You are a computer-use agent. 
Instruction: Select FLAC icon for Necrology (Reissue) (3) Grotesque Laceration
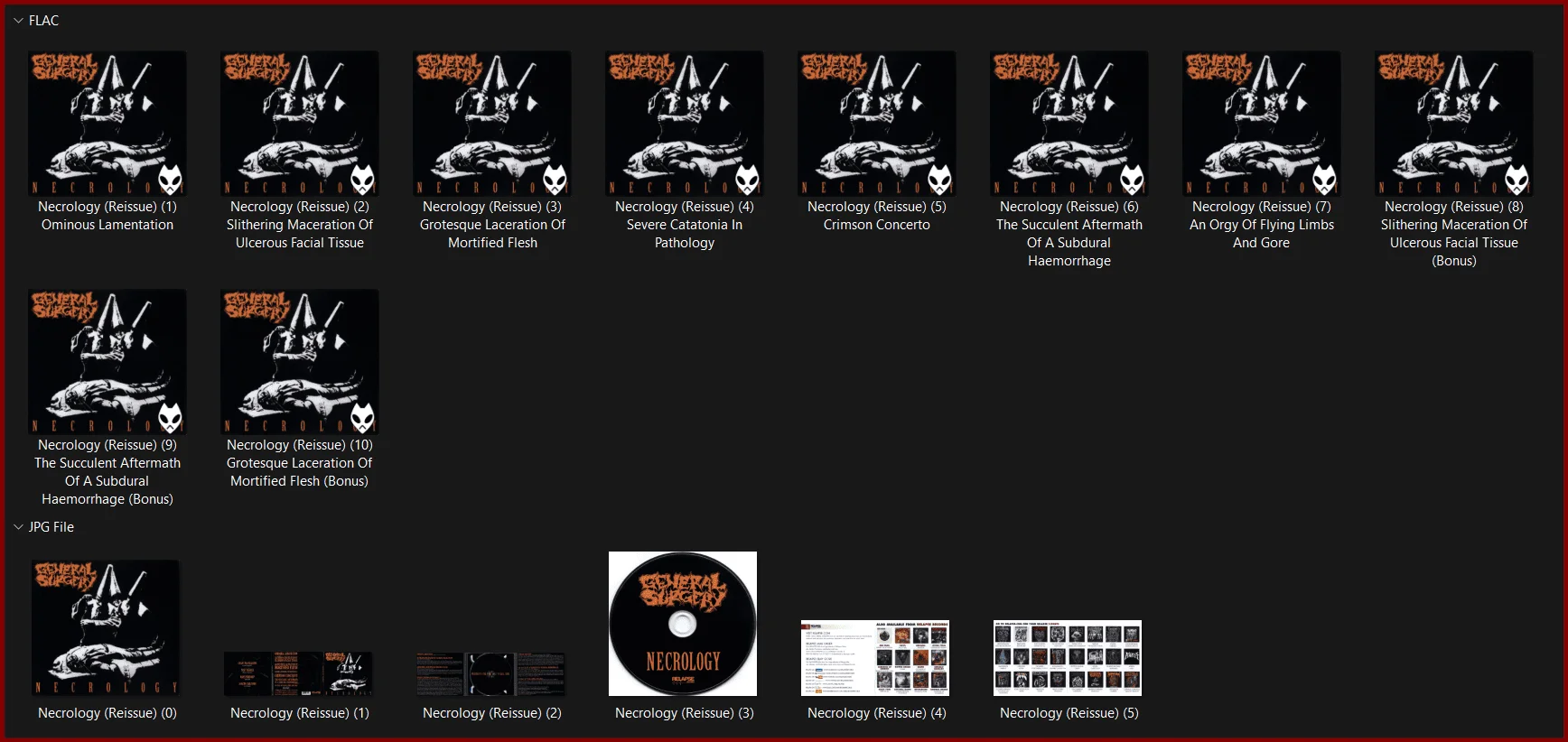tap(492, 124)
